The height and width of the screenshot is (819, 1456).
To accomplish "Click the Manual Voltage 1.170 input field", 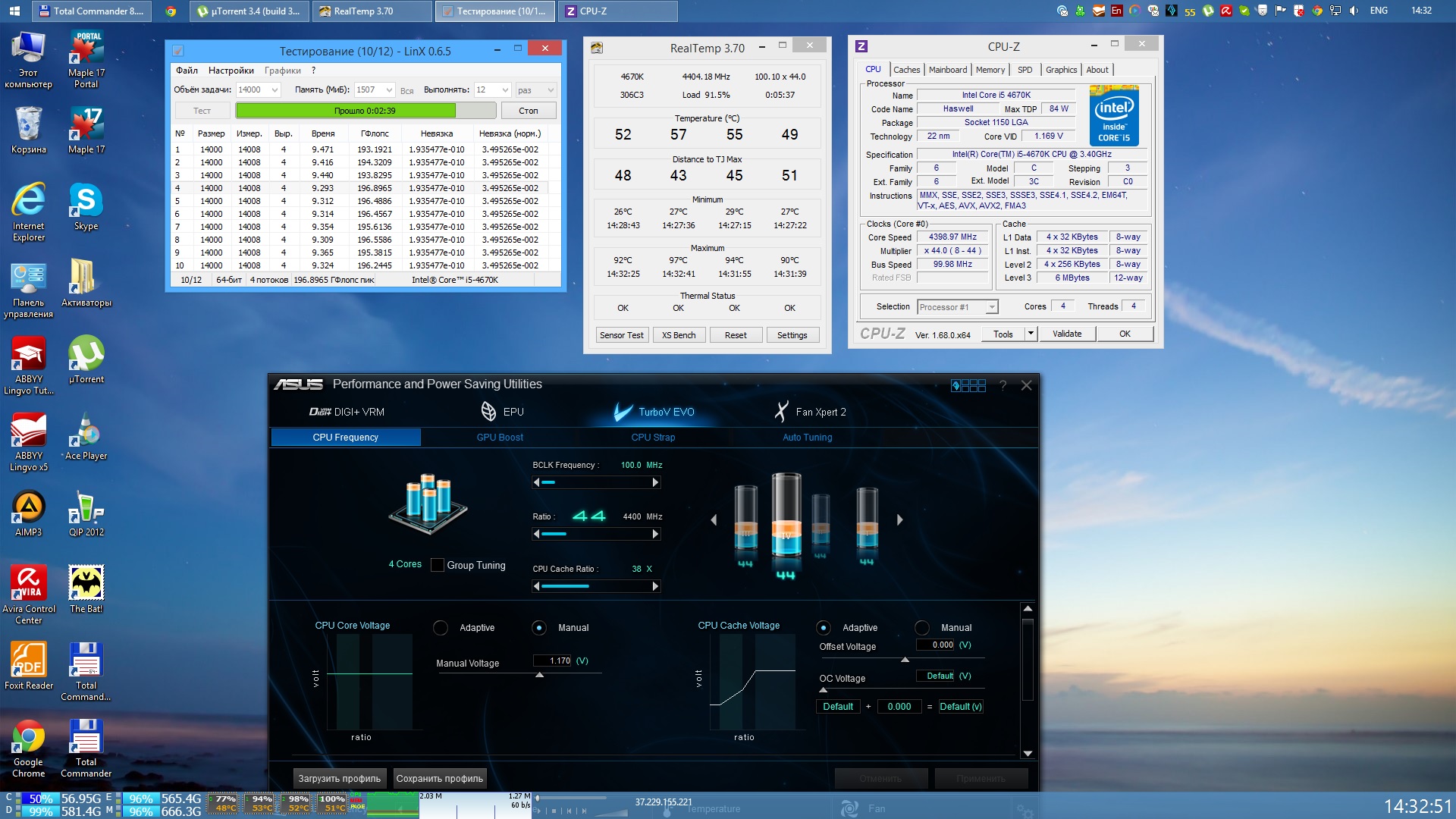I will (x=552, y=661).
